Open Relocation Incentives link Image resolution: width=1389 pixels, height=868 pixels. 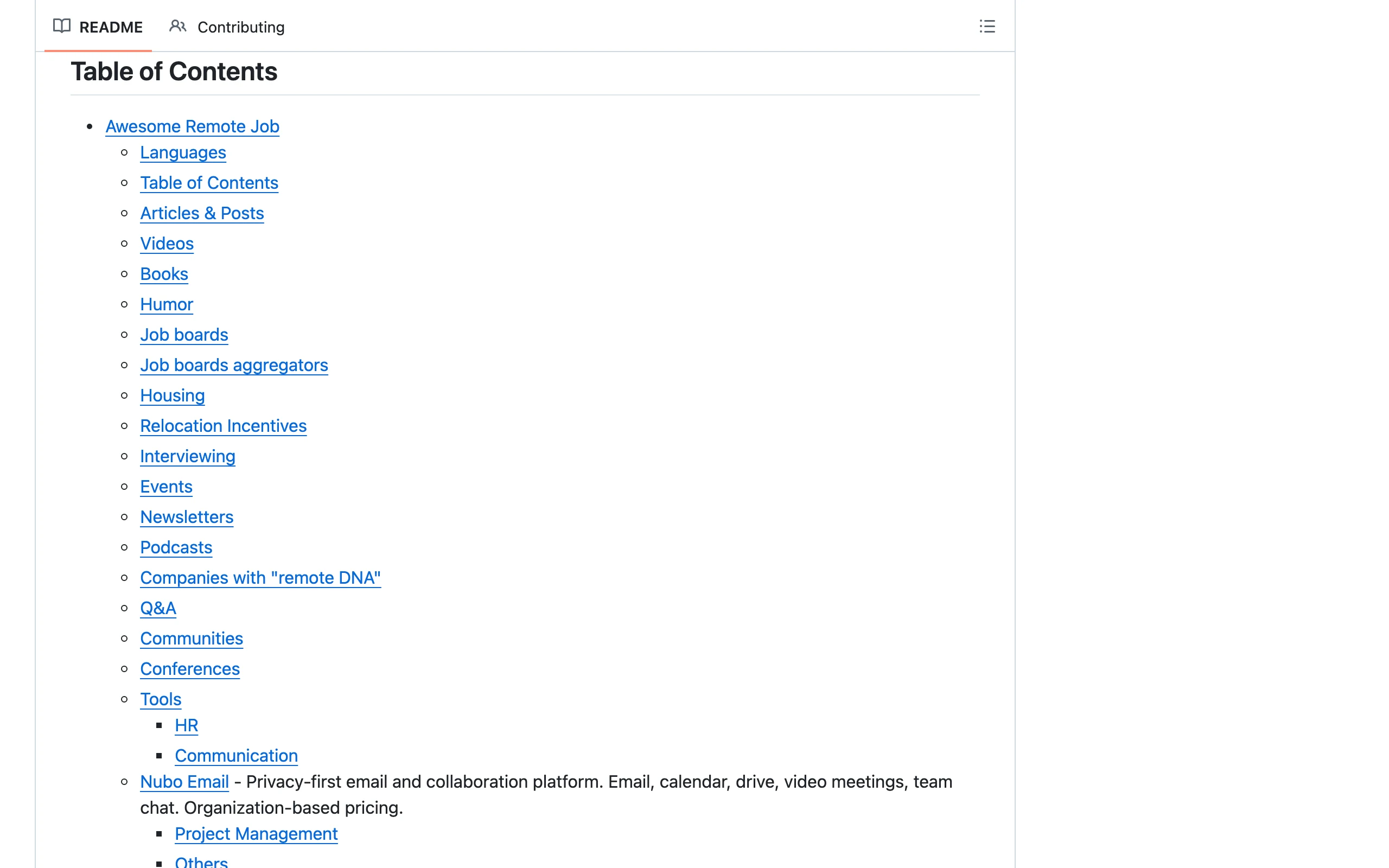pos(224,426)
